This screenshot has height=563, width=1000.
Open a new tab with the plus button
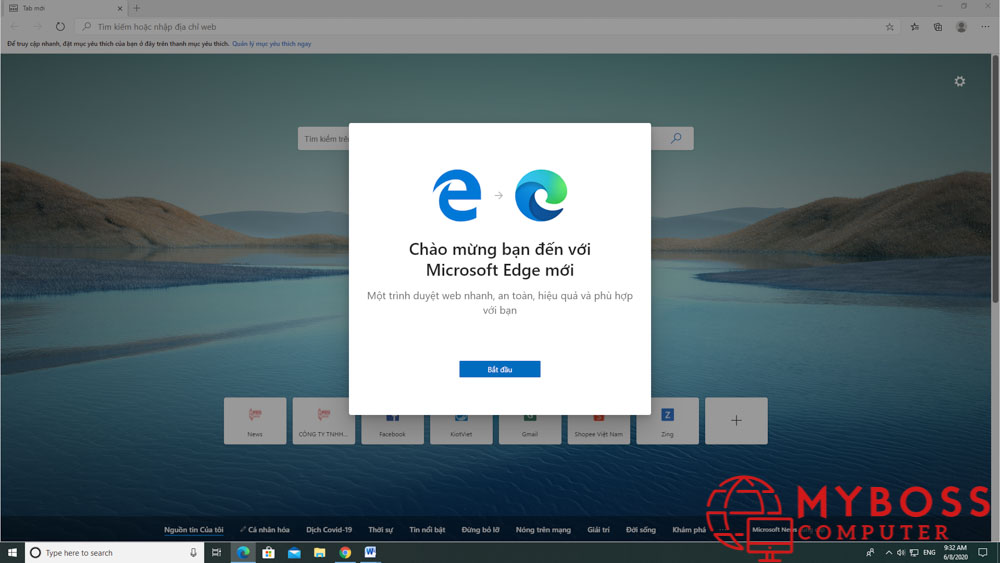tap(137, 8)
